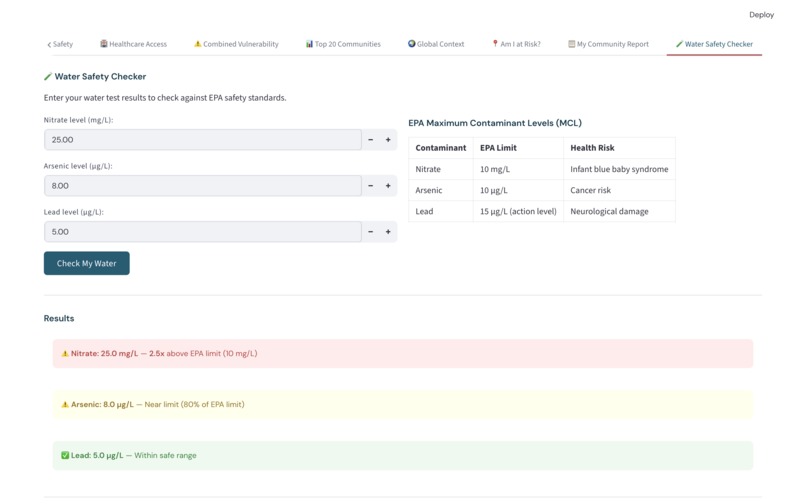
Task: Click the warning icon on Combined Vulnerability tab
Action: point(197,44)
